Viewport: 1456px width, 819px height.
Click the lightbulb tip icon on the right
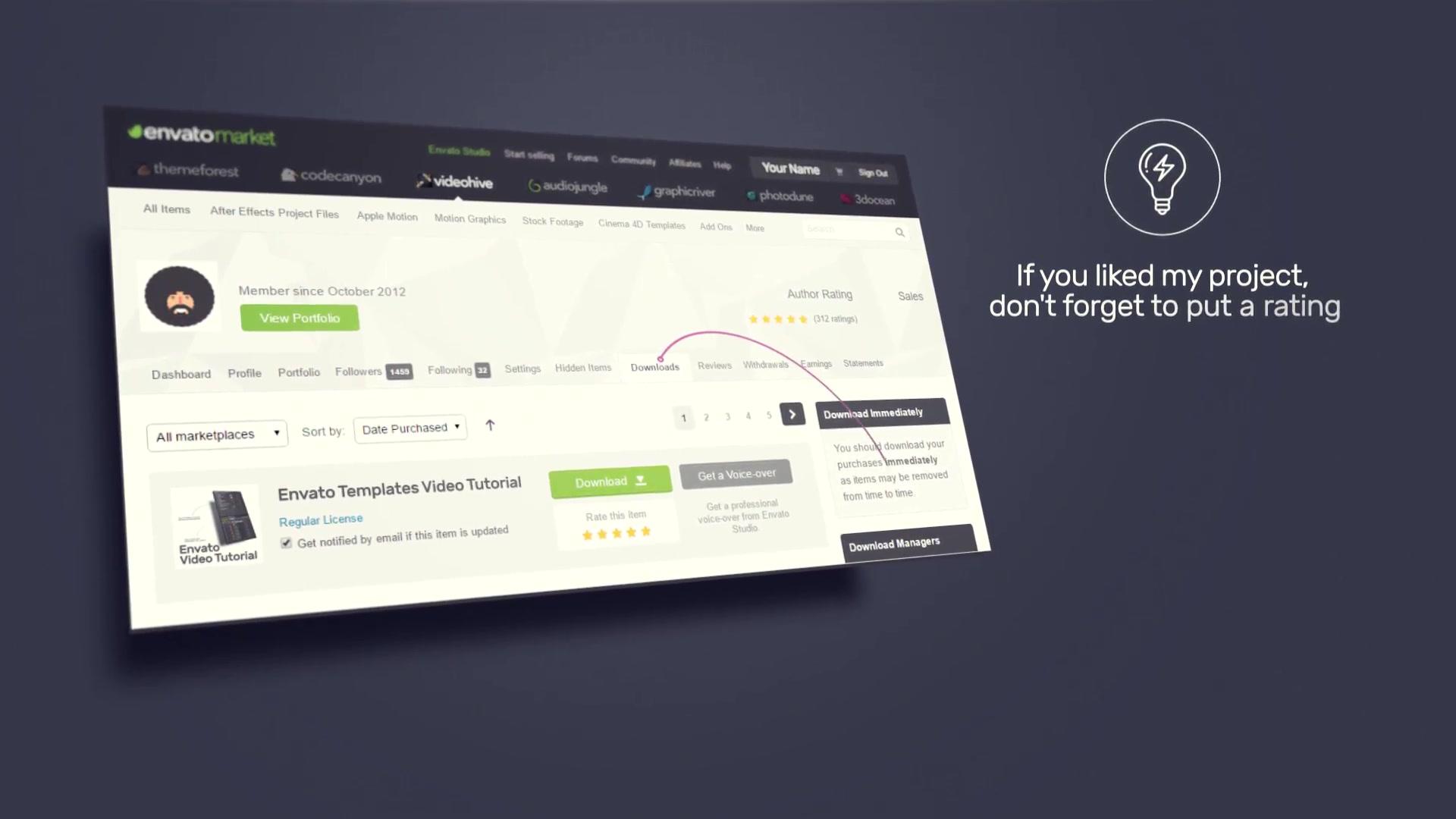point(1162,176)
